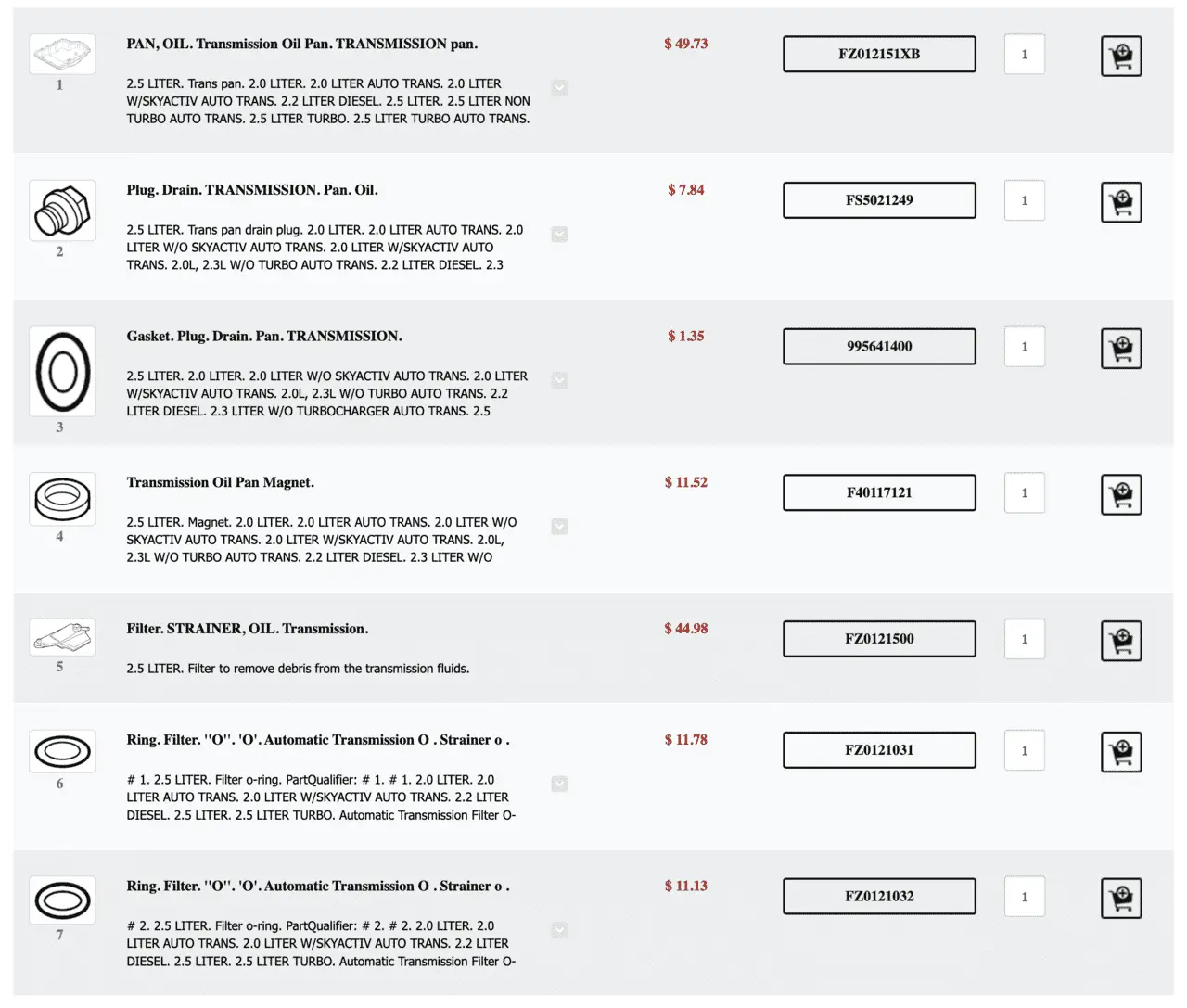This screenshot has height=1008, width=1187.
Task: Open part number FZ0121500
Action: point(879,639)
